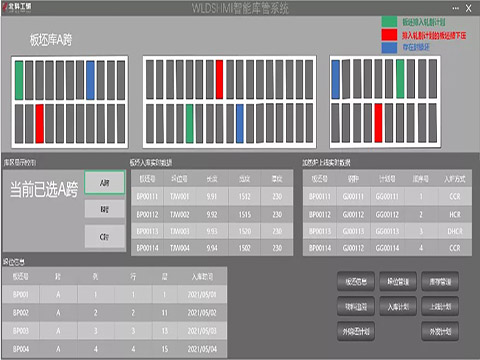This screenshot has height=360, width=480.
Task: Click the green slab in left storage block
Action: coord(19,80)
